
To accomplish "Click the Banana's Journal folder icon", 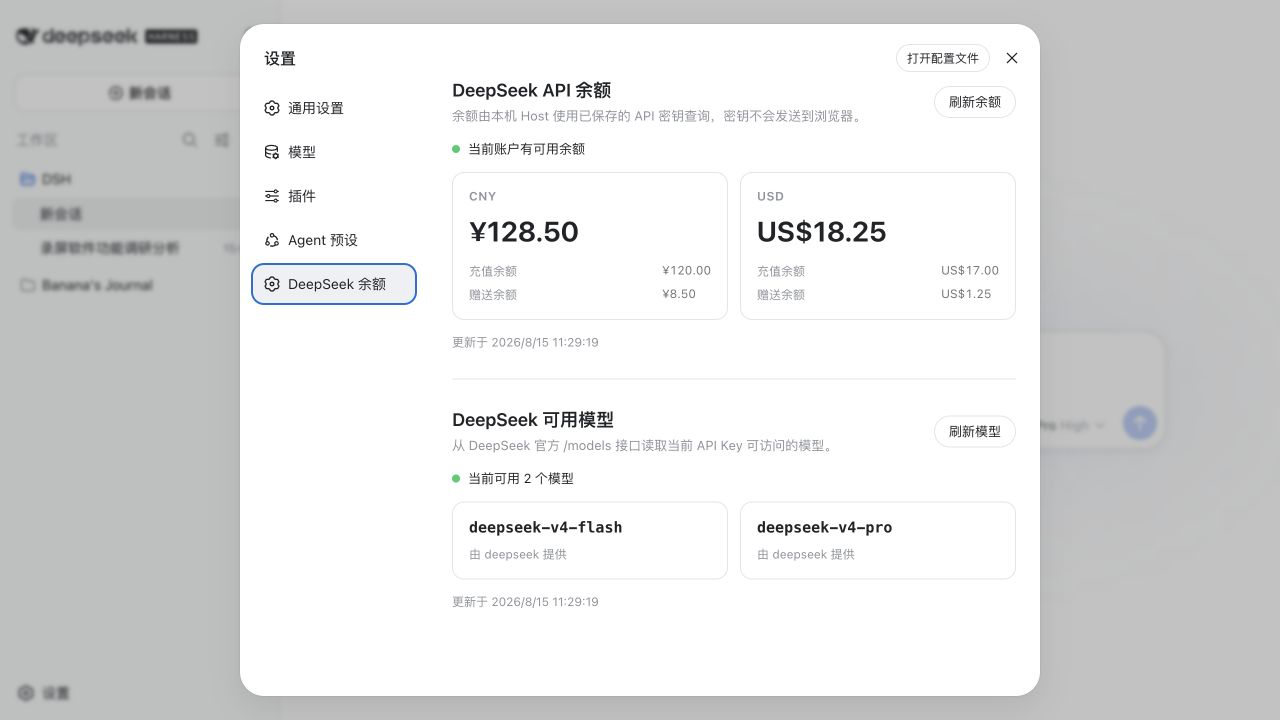I will point(28,285).
